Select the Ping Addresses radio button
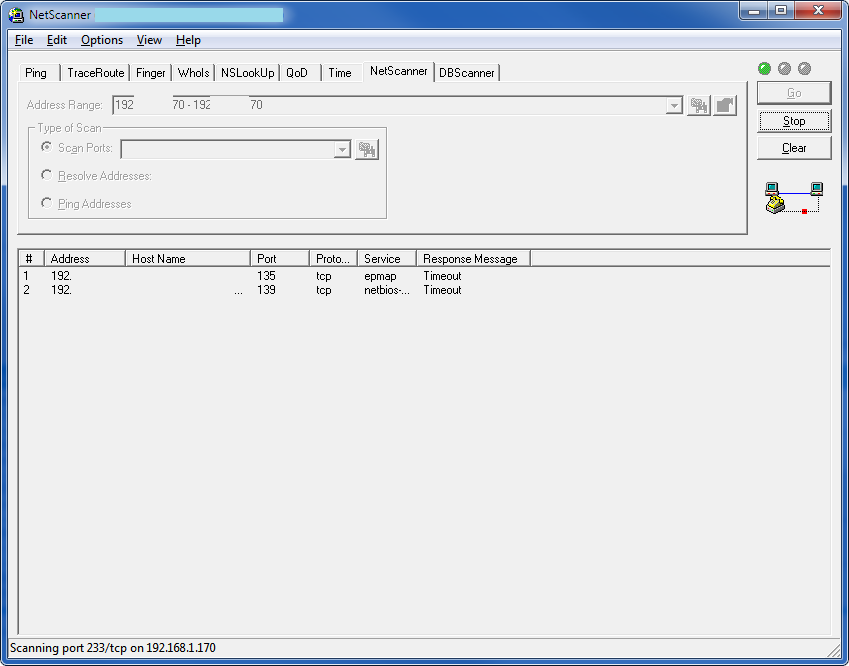The height and width of the screenshot is (666, 849). (47, 203)
